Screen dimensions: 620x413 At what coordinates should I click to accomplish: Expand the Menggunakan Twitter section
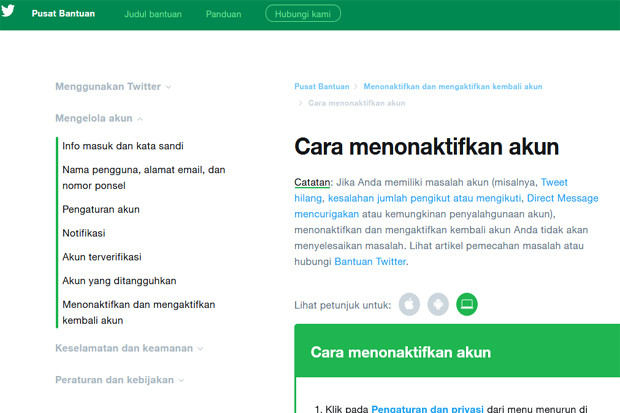(x=113, y=86)
